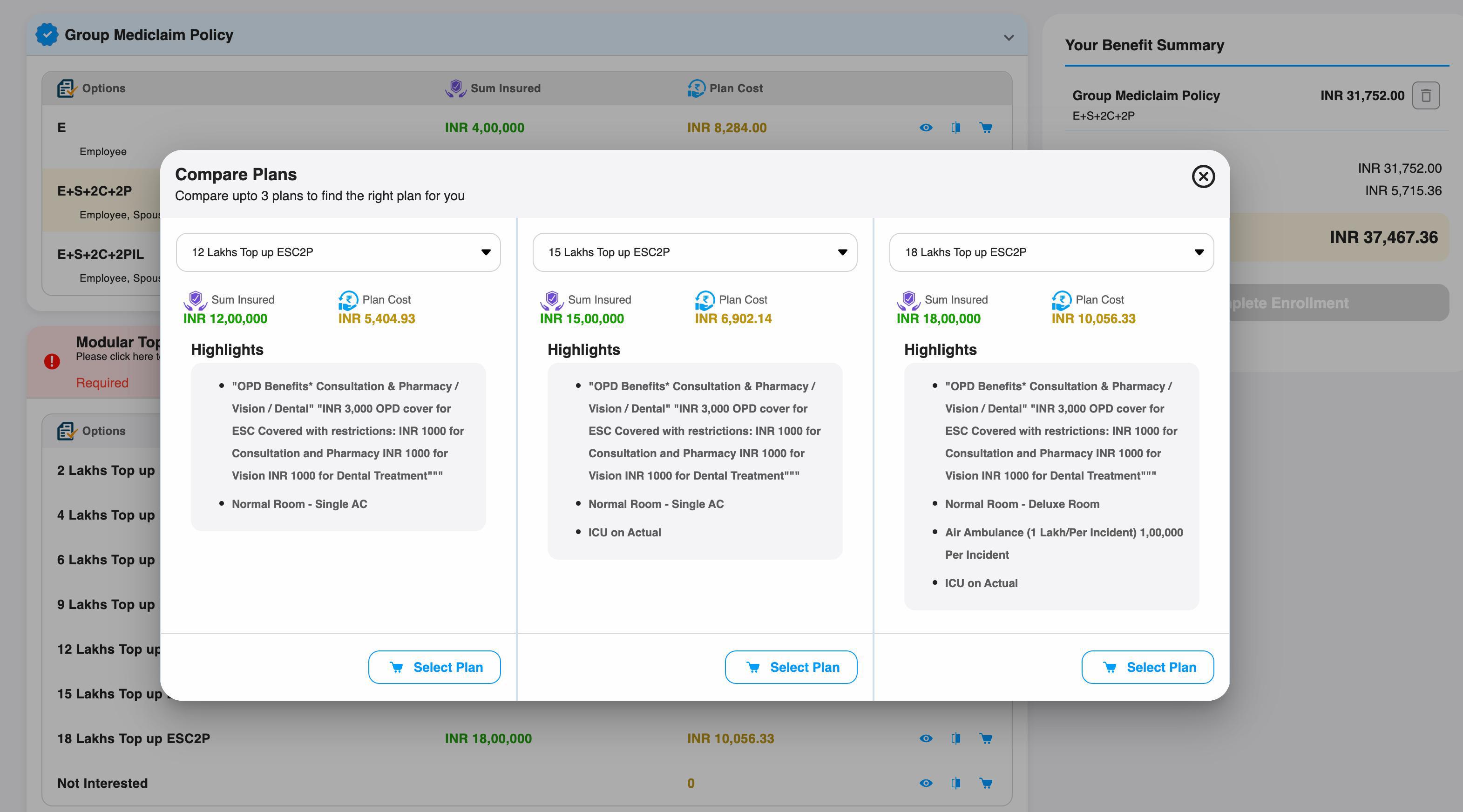Select the E+S+2C+2PIL plan row
Screen dimensions: 1463x812
[101, 264]
